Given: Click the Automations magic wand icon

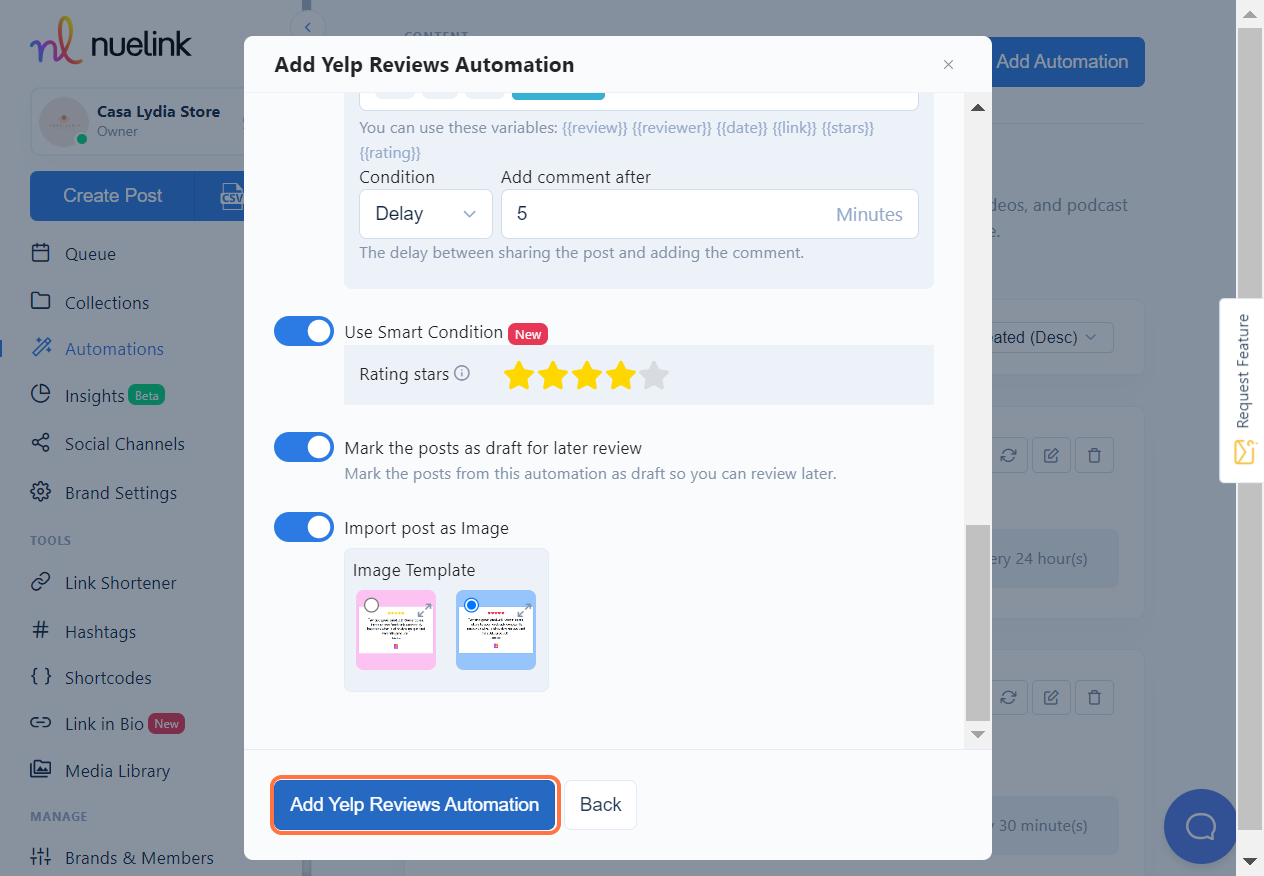Looking at the screenshot, I should click(40, 348).
